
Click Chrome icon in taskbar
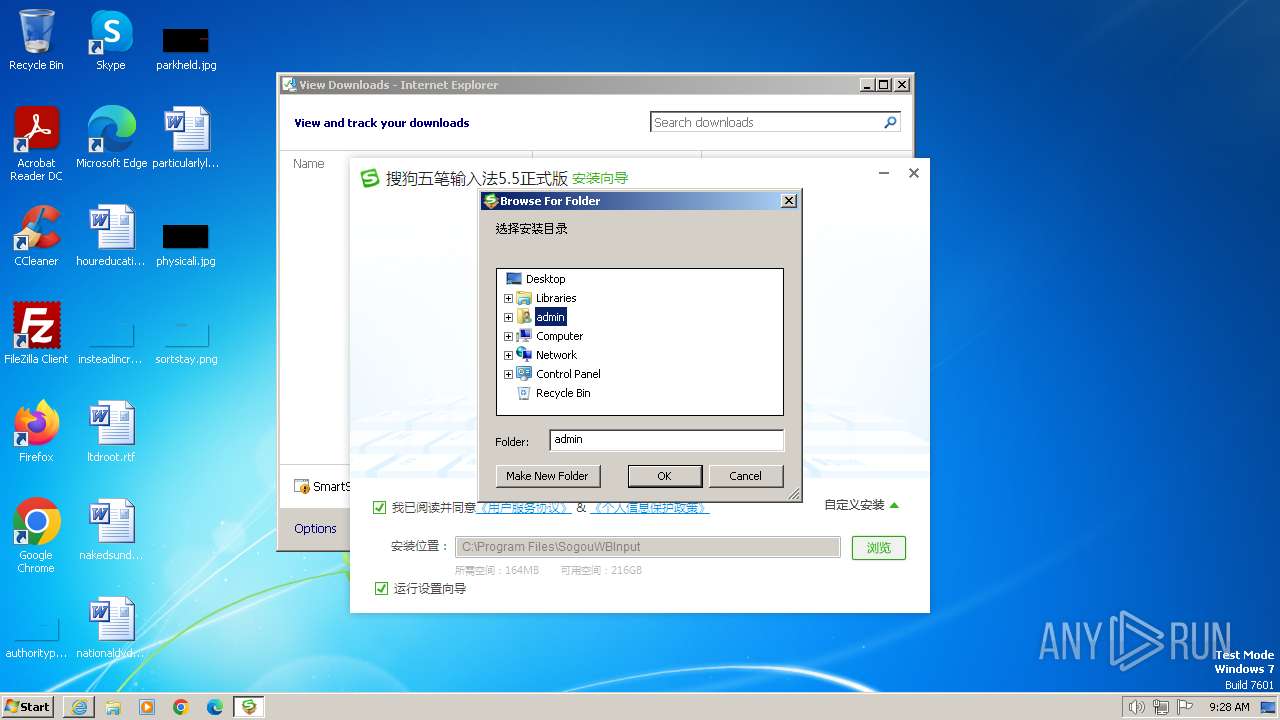[x=181, y=707]
